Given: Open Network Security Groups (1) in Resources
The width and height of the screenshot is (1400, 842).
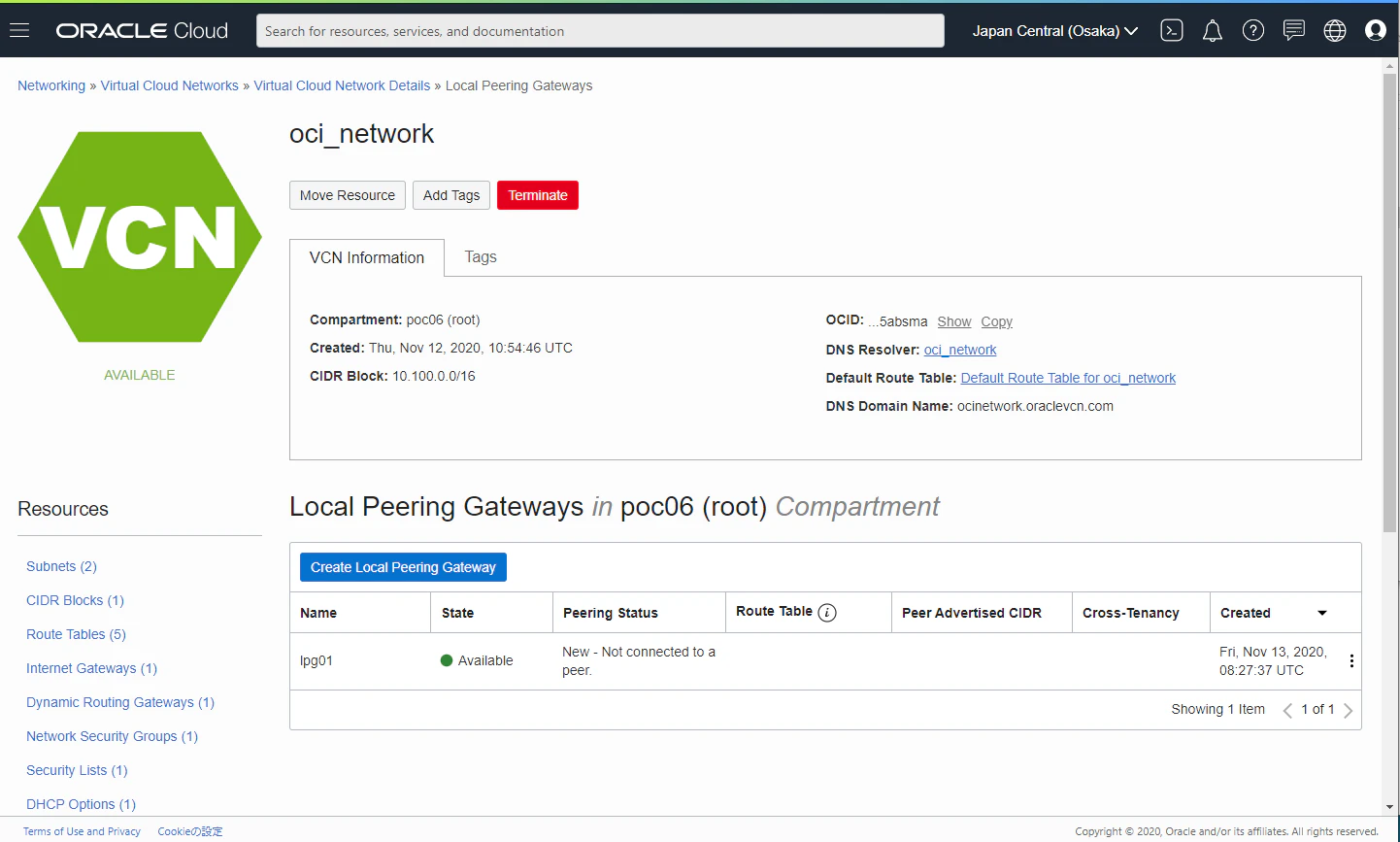Looking at the screenshot, I should pos(112,736).
